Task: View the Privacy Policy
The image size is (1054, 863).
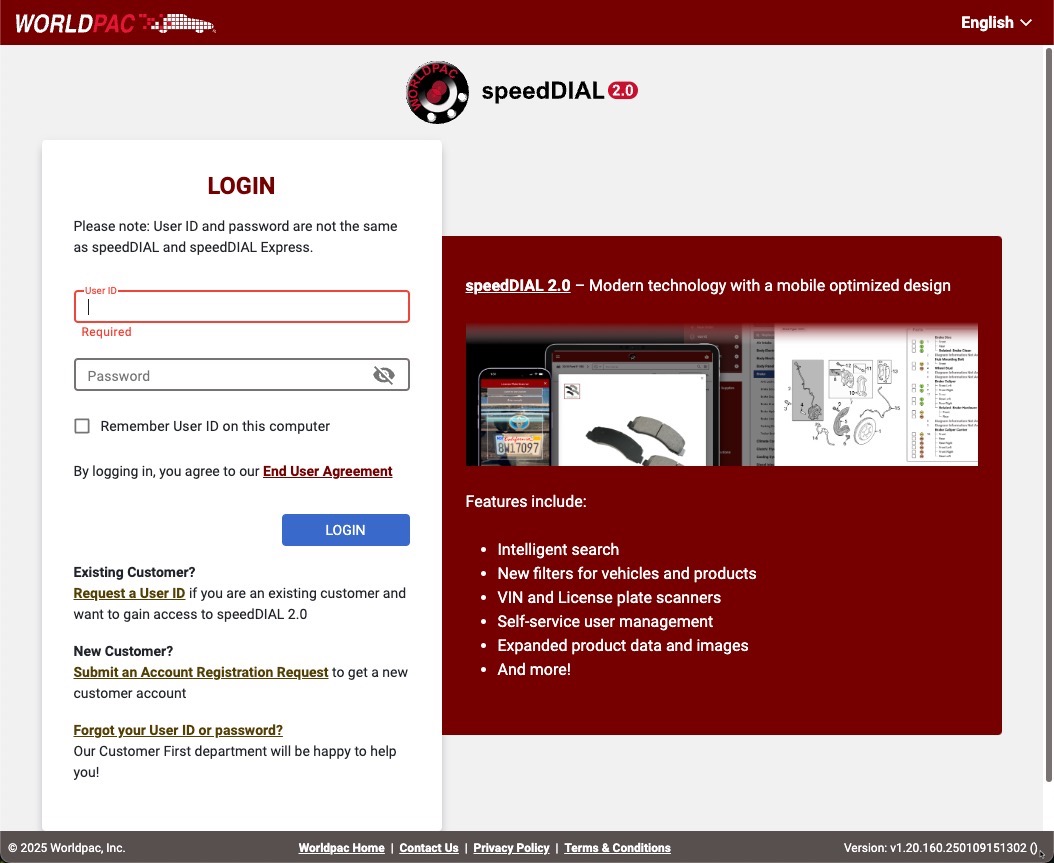Action: click(x=511, y=847)
